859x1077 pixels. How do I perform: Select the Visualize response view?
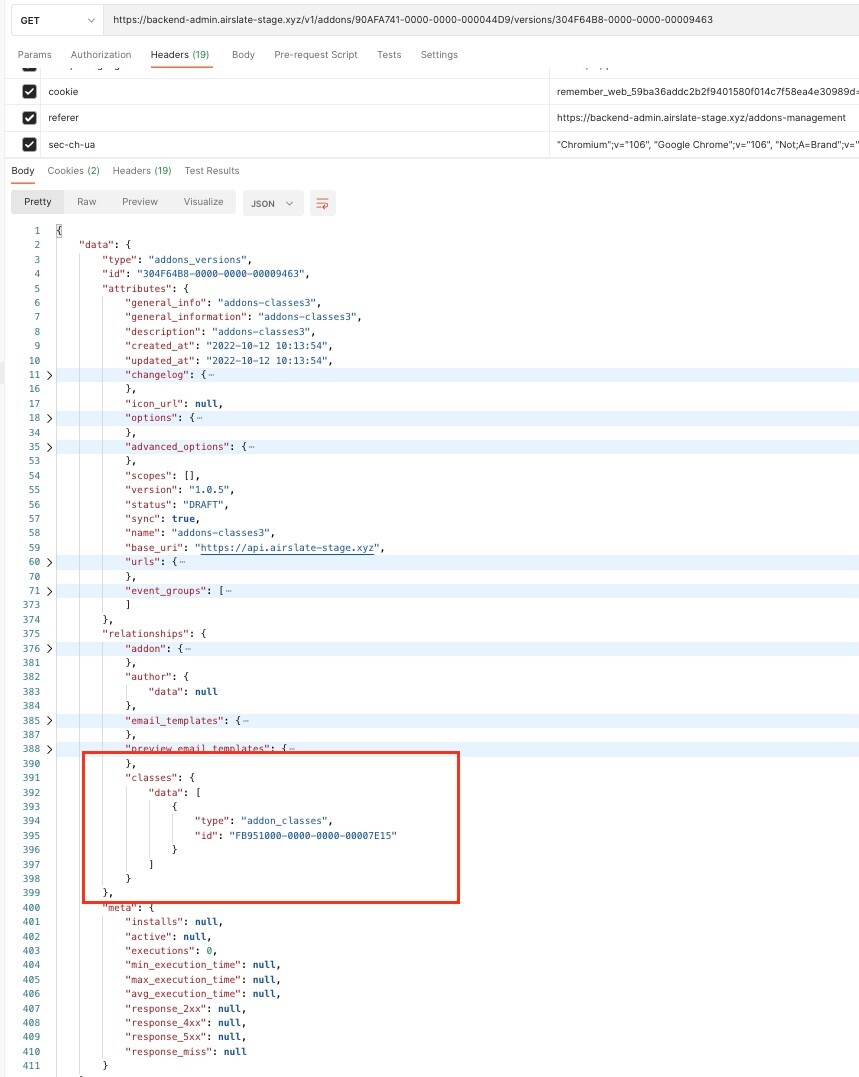point(203,203)
